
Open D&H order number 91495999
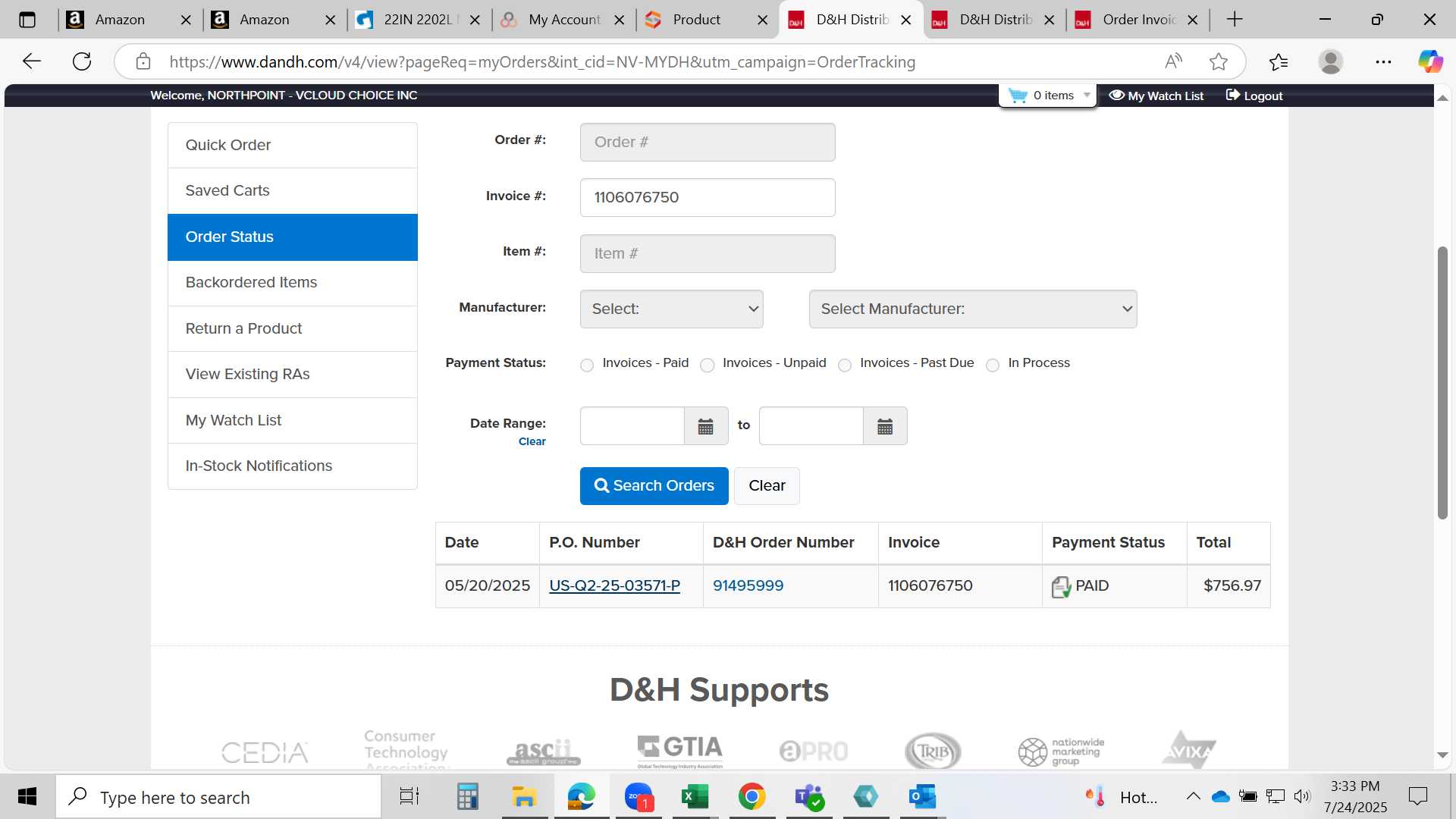coord(748,586)
